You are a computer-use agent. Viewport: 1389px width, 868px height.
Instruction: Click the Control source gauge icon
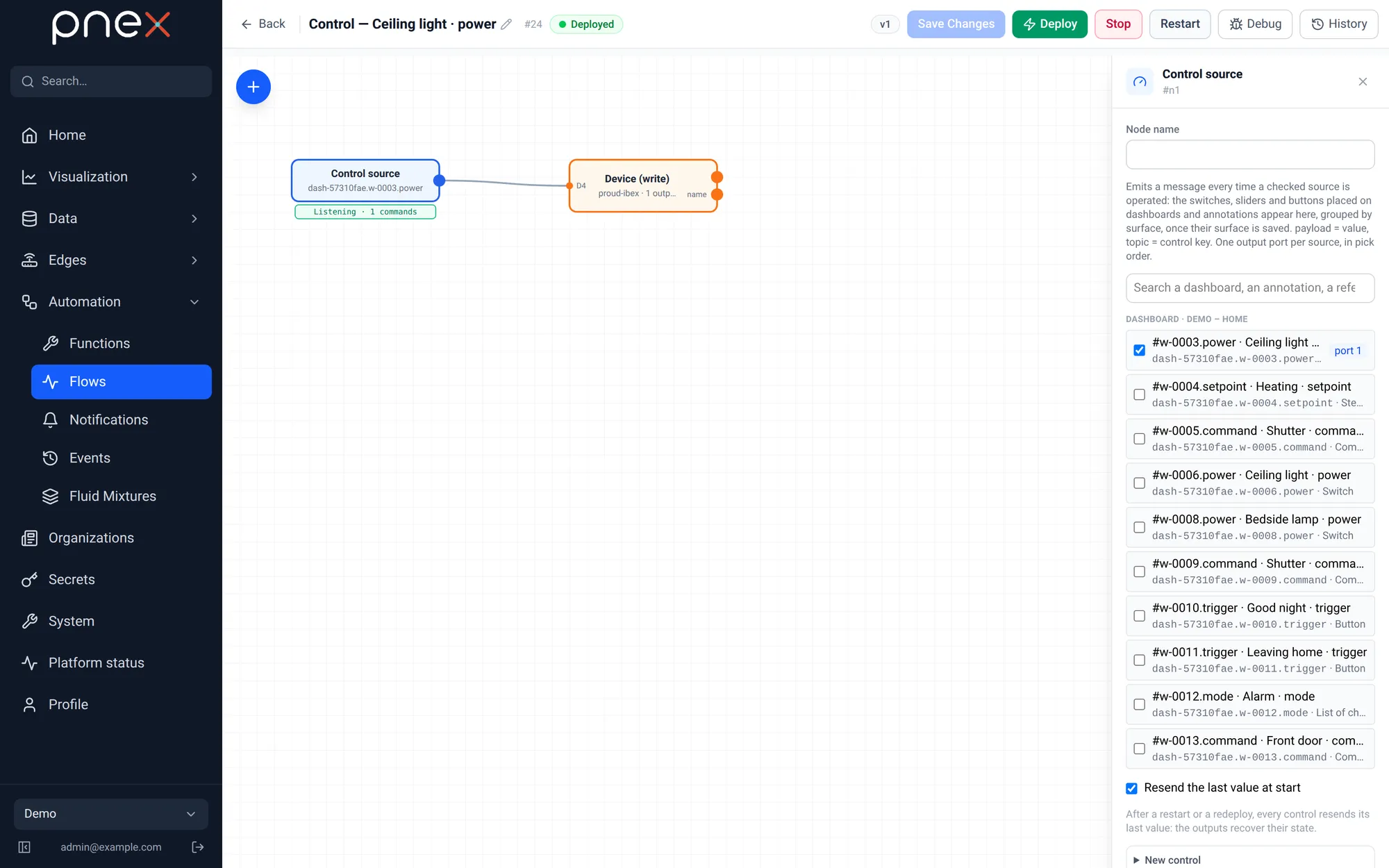tap(1140, 82)
